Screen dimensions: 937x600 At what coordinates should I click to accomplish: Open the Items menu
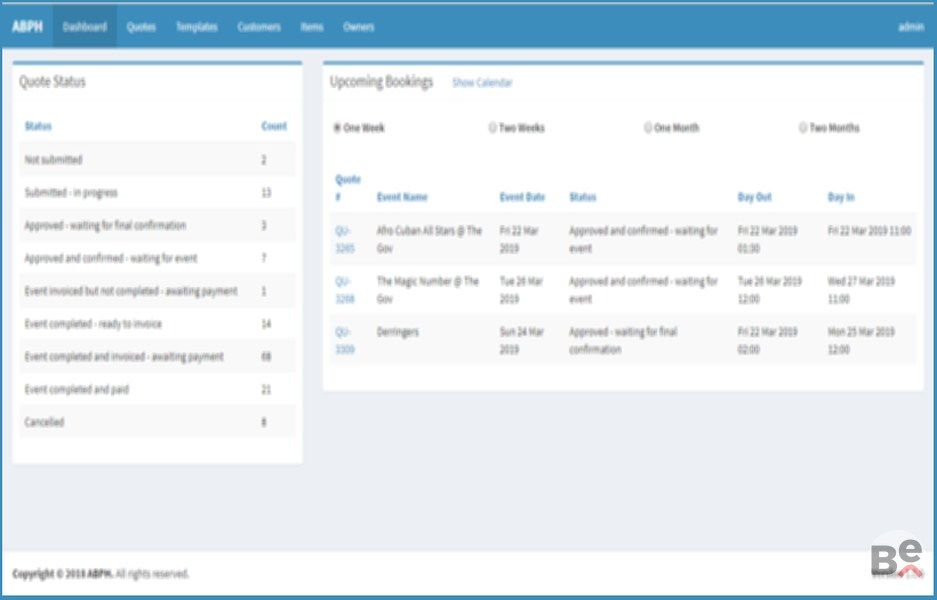(312, 27)
